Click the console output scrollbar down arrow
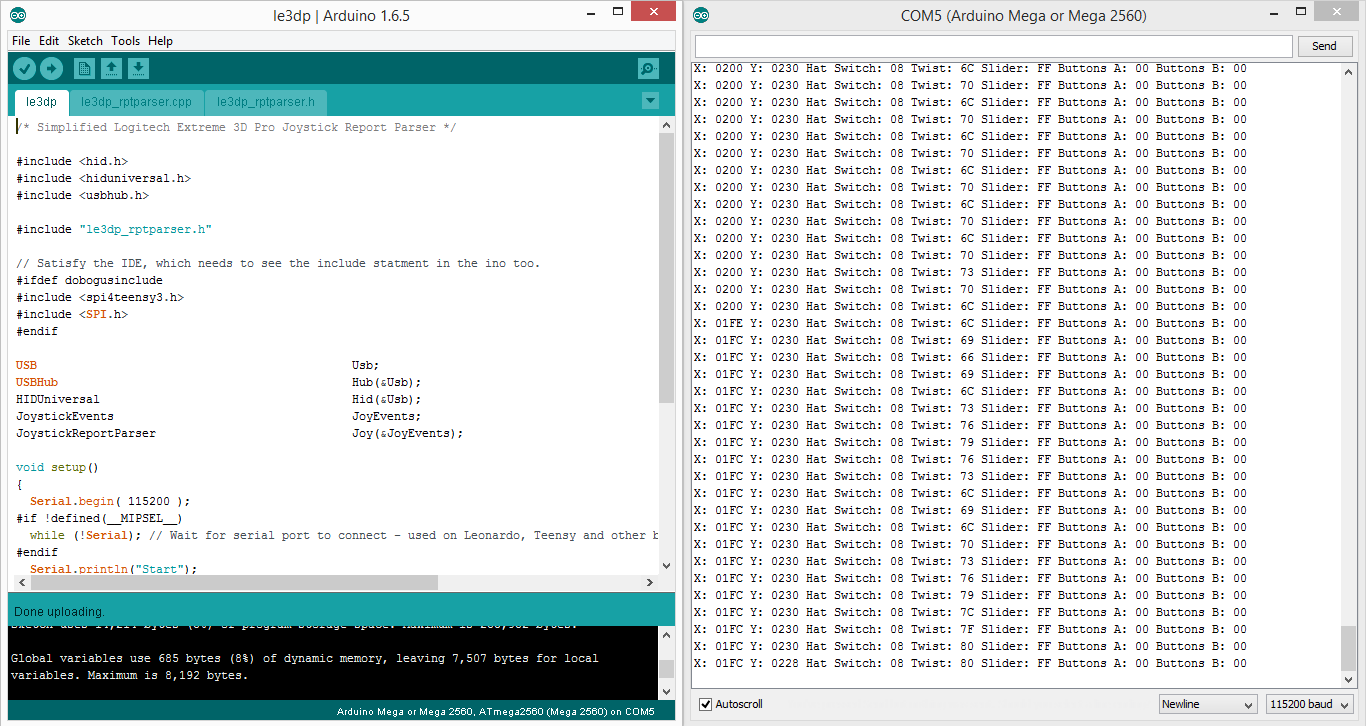The width and height of the screenshot is (1366, 726). click(x=667, y=691)
